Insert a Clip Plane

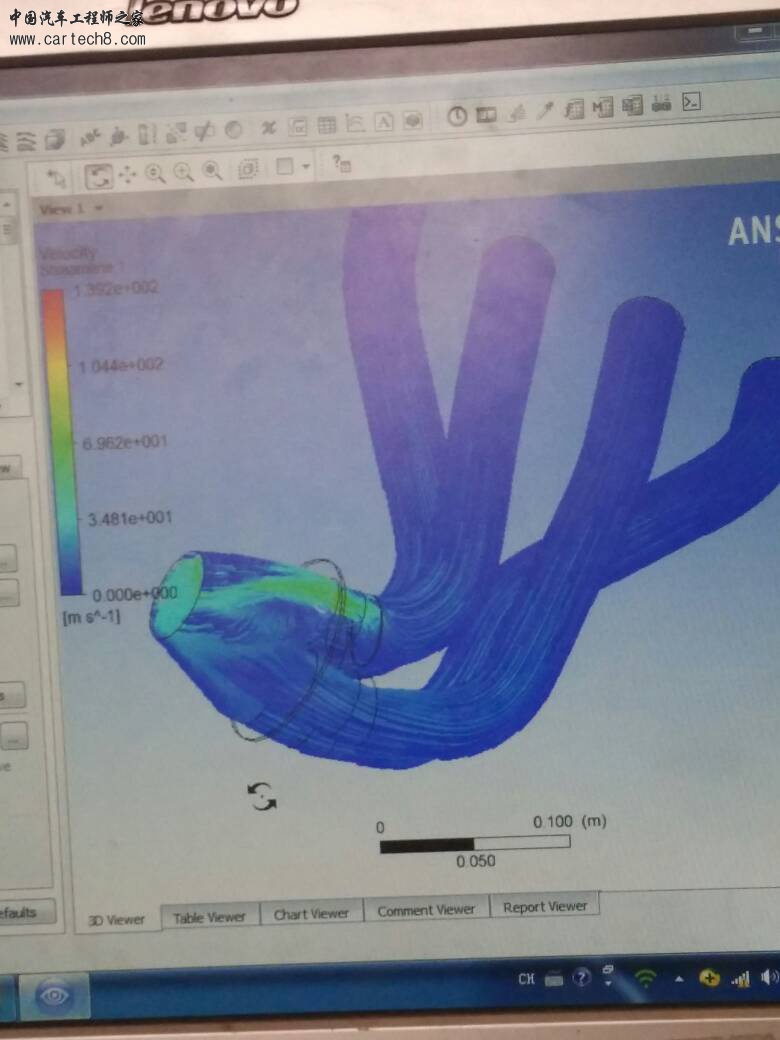click(204, 131)
